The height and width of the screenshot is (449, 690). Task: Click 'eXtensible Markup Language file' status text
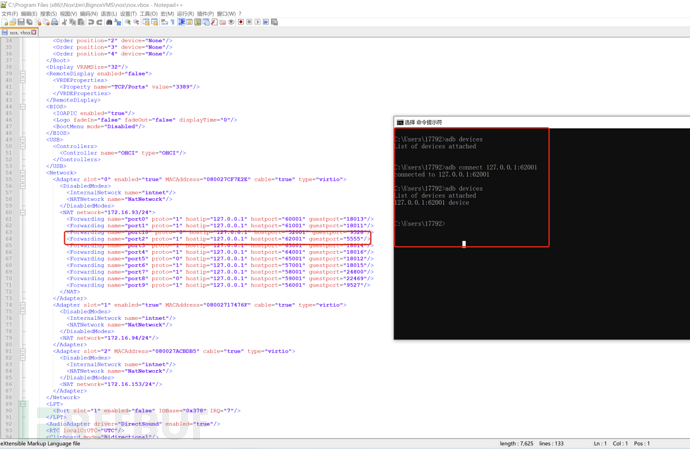40,443
